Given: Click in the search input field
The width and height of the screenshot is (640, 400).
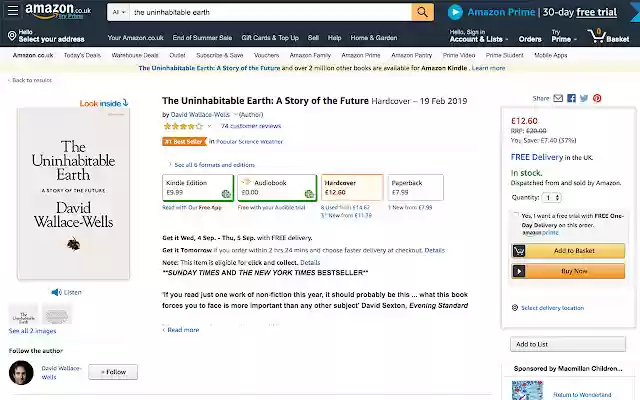Looking at the screenshot, I should coord(270,12).
